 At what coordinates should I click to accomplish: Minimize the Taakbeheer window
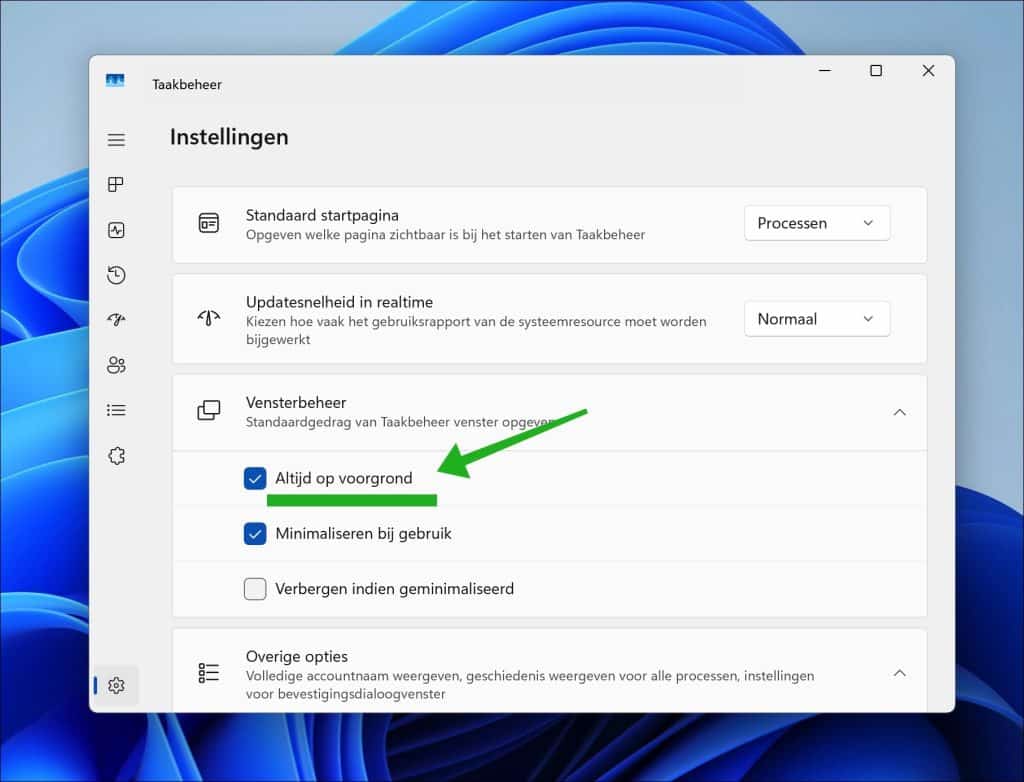tap(825, 71)
